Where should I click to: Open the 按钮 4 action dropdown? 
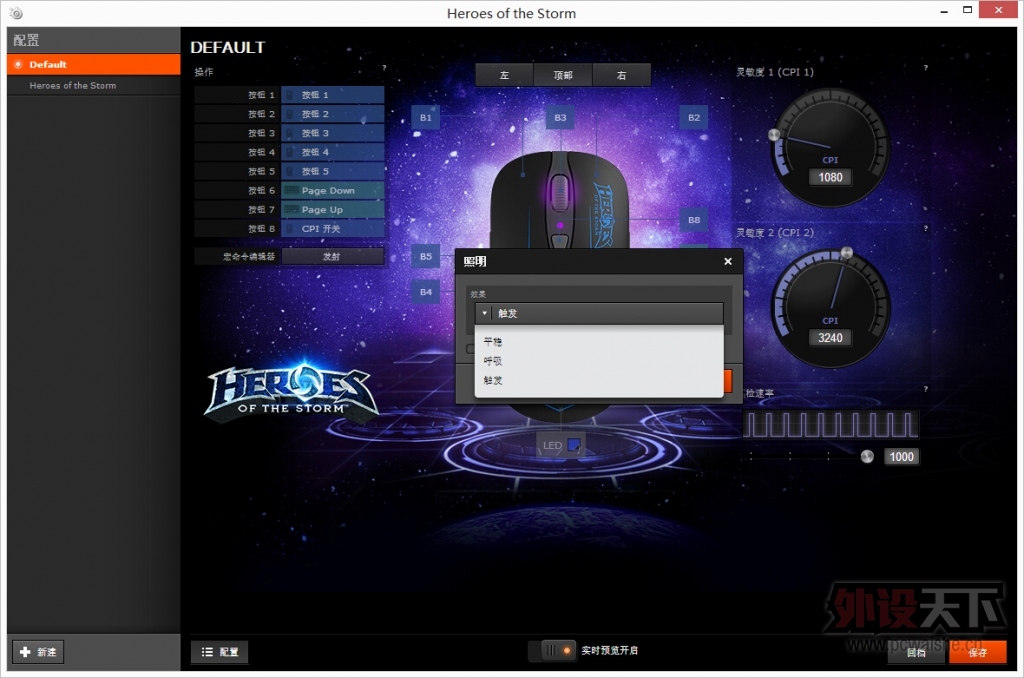(x=333, y=152)
